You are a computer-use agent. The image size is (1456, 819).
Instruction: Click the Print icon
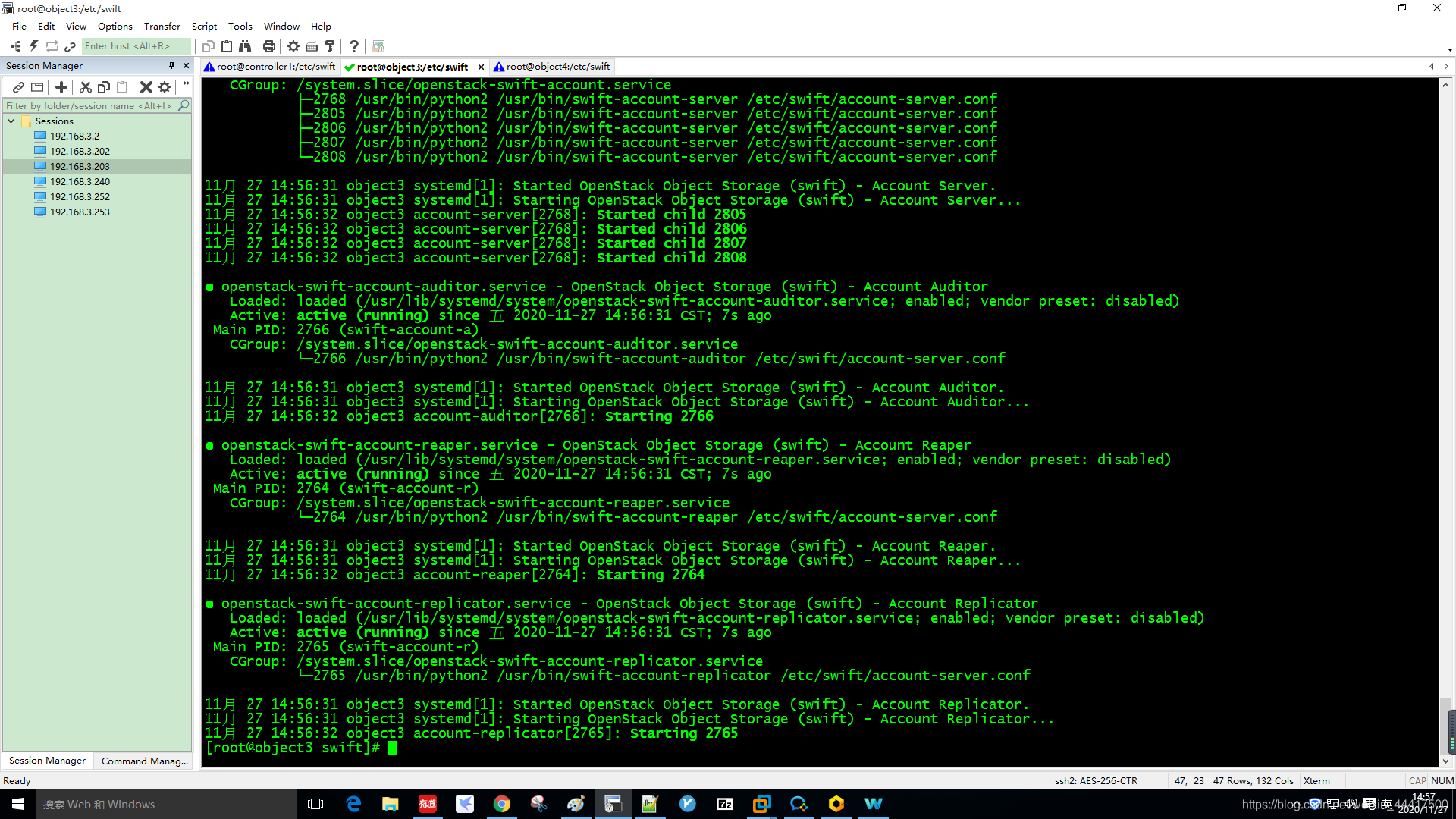tap(269, 46)
